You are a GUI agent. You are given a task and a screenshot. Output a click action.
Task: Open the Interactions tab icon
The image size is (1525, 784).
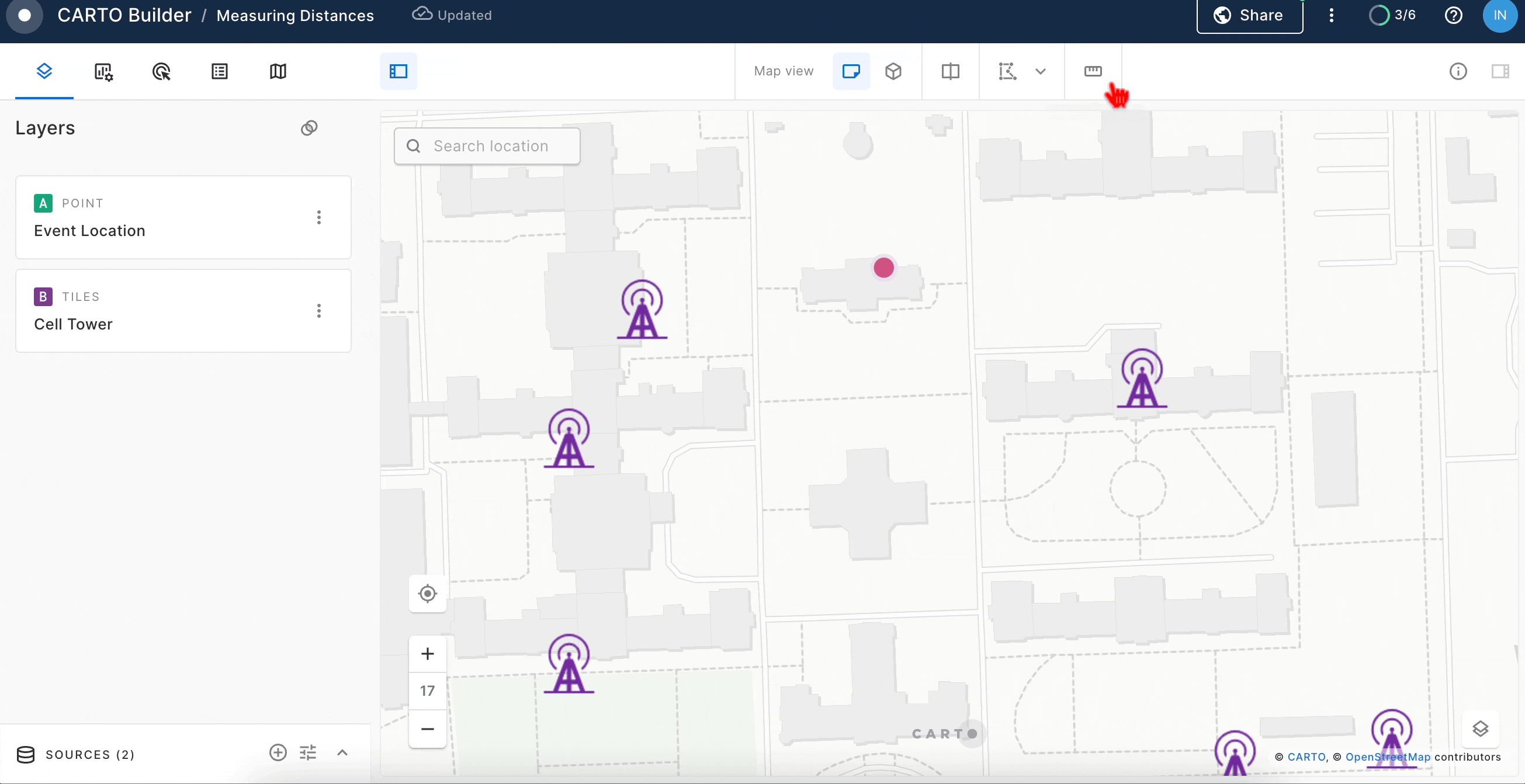161,72
